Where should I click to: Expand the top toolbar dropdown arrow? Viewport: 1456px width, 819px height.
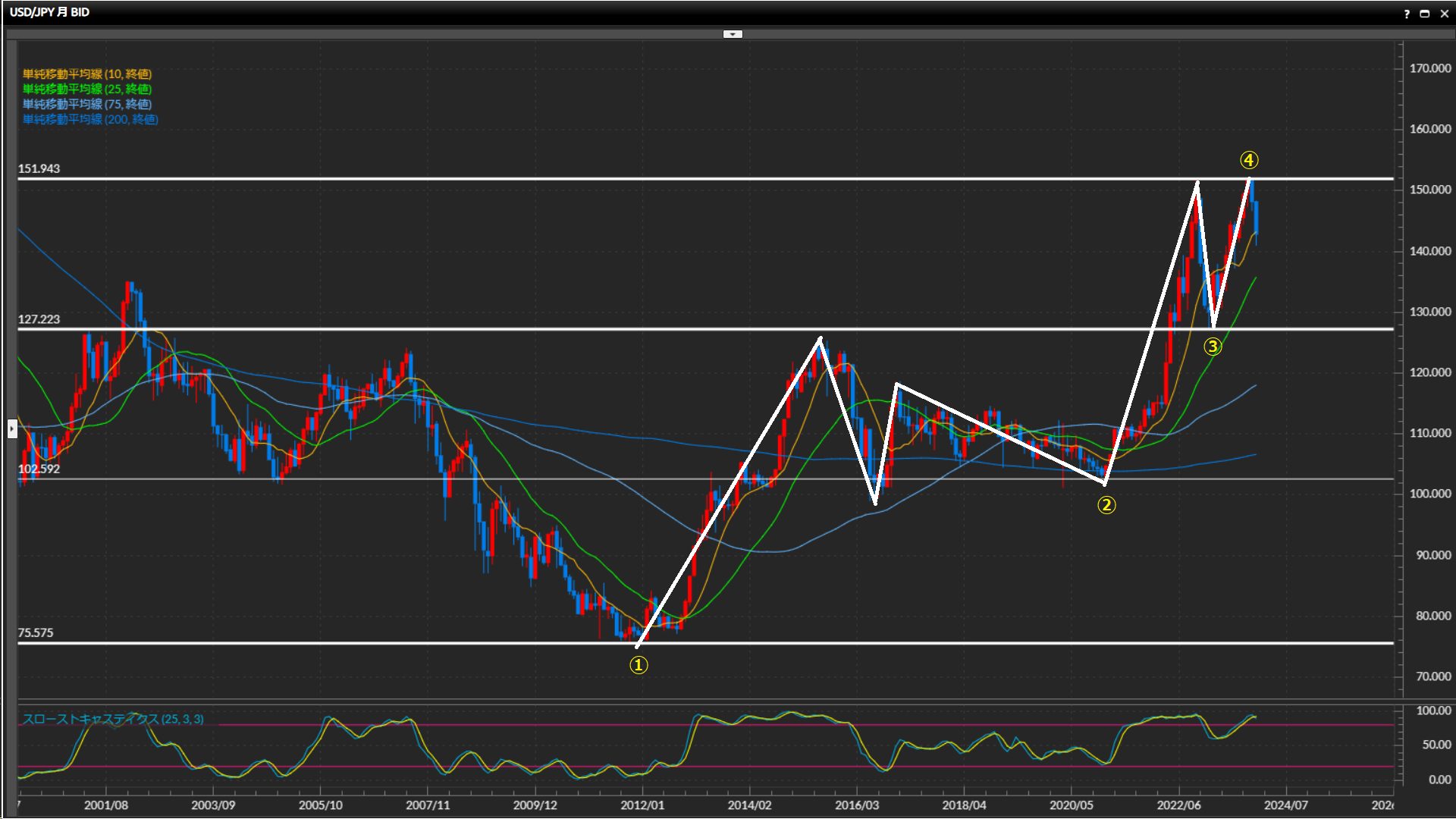pos(733,34)
